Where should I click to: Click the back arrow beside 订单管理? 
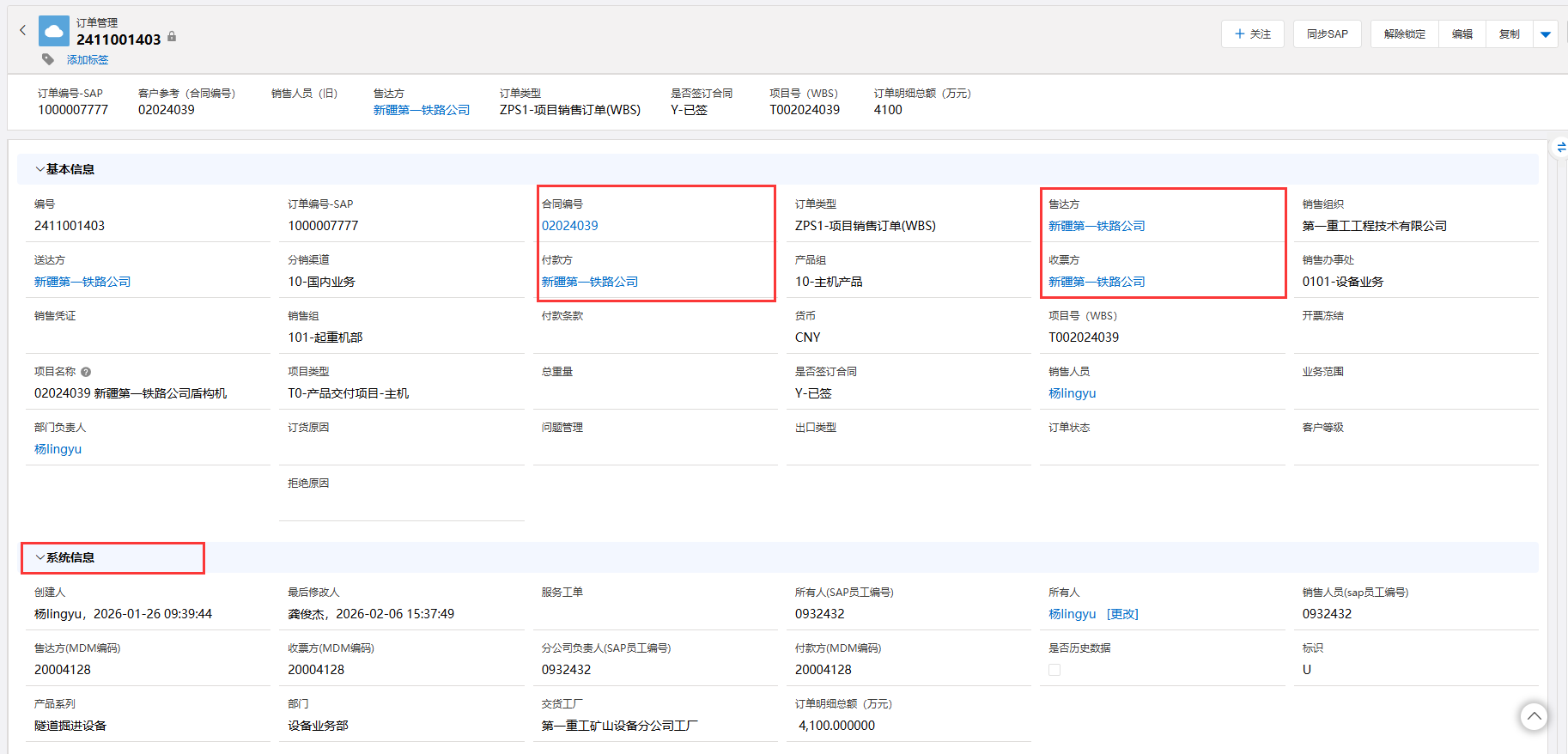[x=23, y=30]
